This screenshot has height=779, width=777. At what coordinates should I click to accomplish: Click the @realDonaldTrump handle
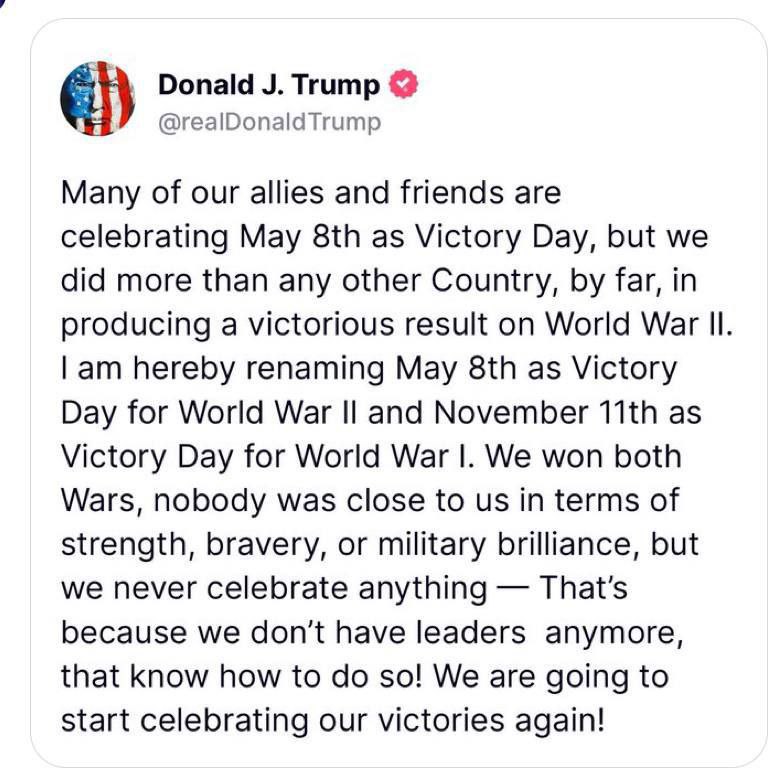(270, 123)
